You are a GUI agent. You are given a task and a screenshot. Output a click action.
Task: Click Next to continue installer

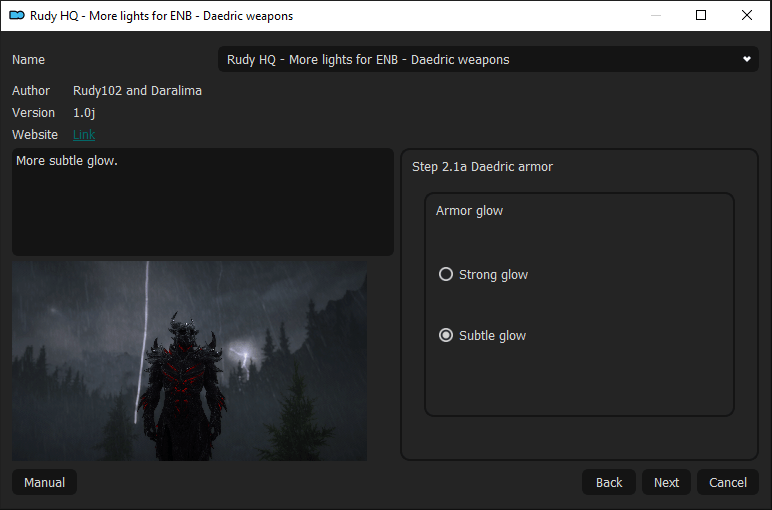(x=666, y=482)
